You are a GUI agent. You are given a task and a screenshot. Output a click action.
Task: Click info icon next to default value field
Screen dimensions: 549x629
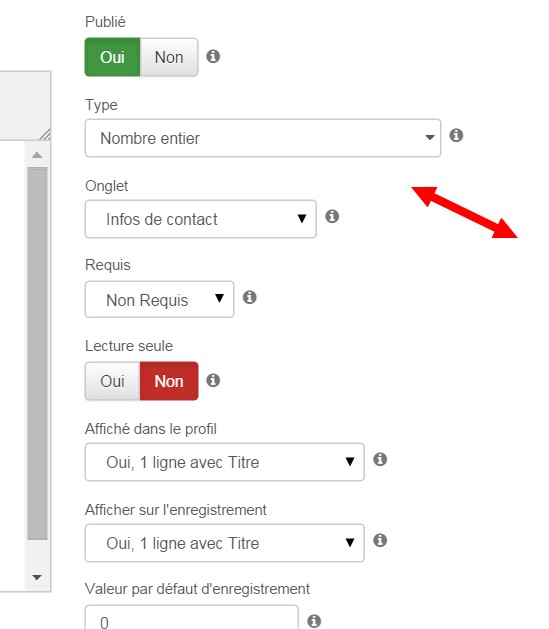tap(314, 621)
